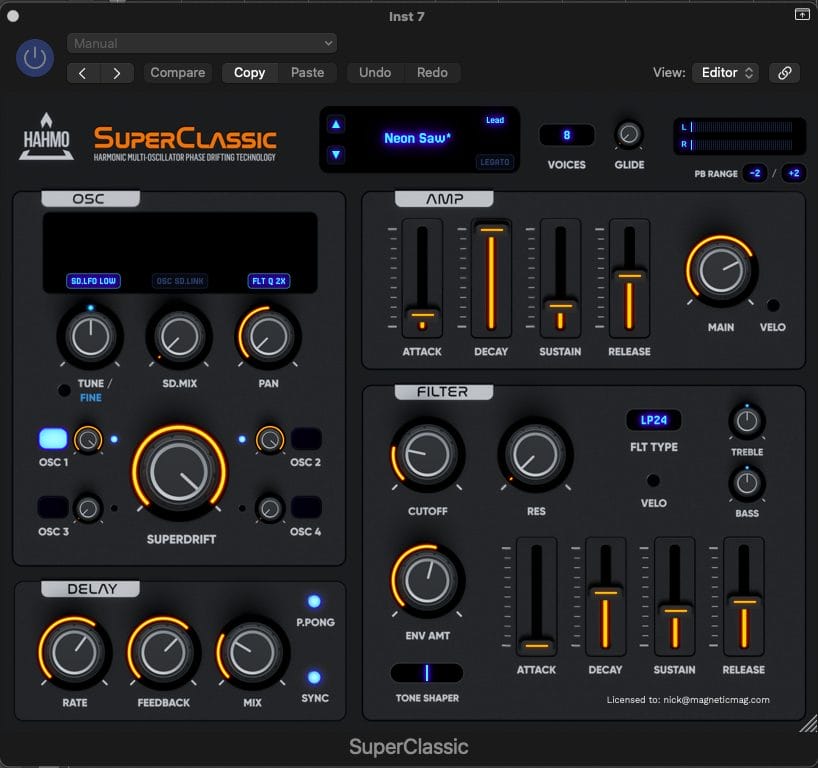Viewport: 818px width, 768px height.
Task: Click the Filter Attack slider
Action: pos(536,596)
